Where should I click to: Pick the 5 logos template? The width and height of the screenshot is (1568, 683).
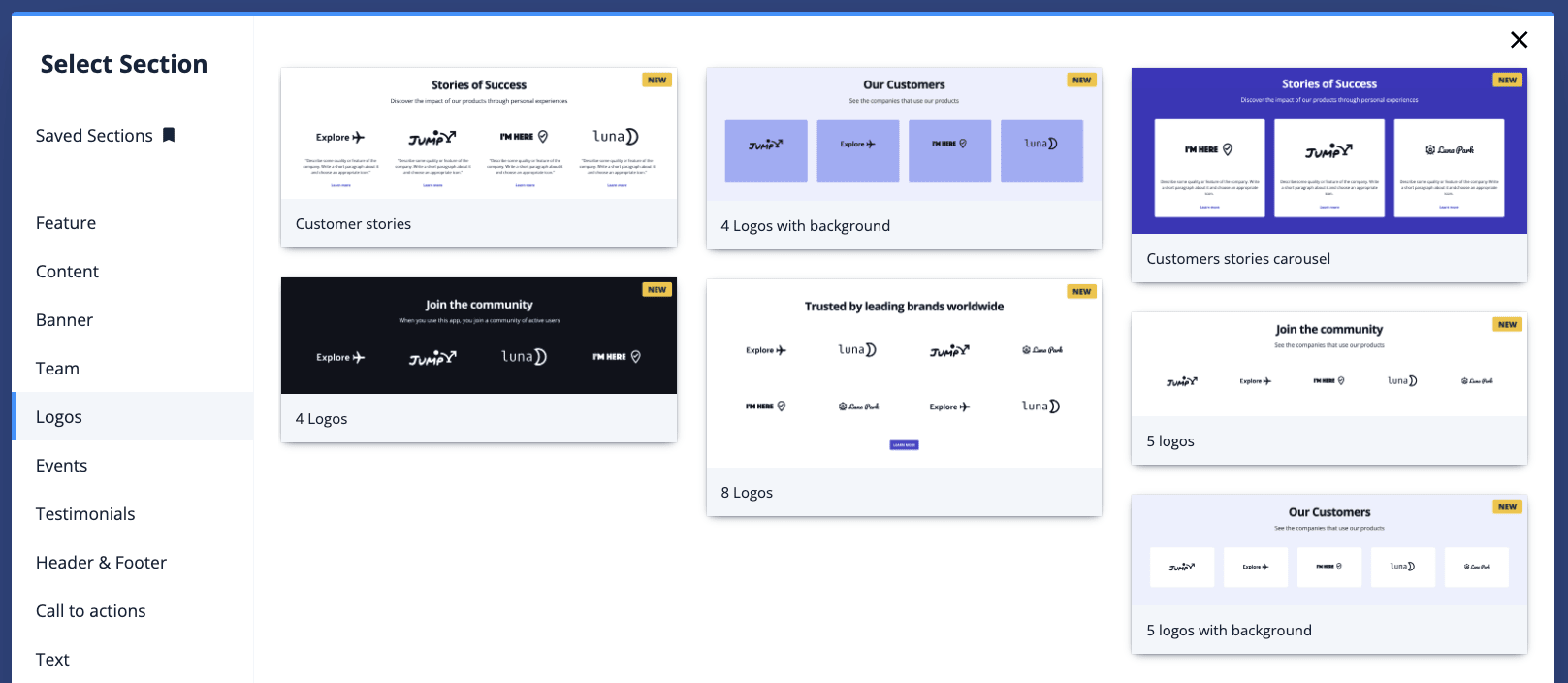click(x=1328, y=366)
